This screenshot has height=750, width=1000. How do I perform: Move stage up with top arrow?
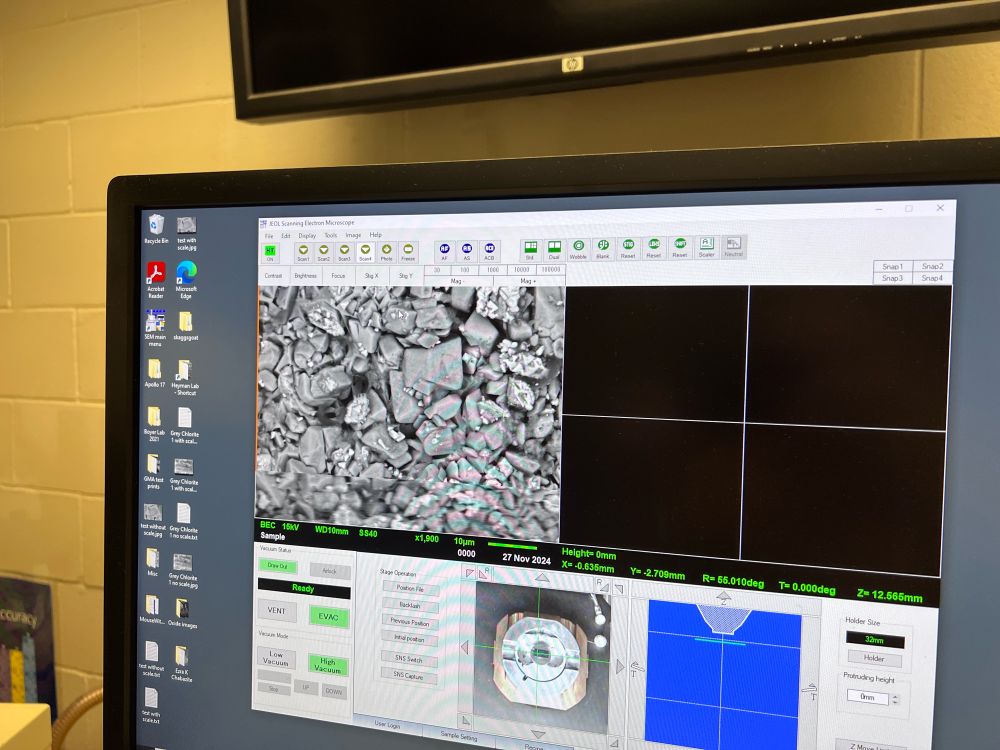pos(541,577)
